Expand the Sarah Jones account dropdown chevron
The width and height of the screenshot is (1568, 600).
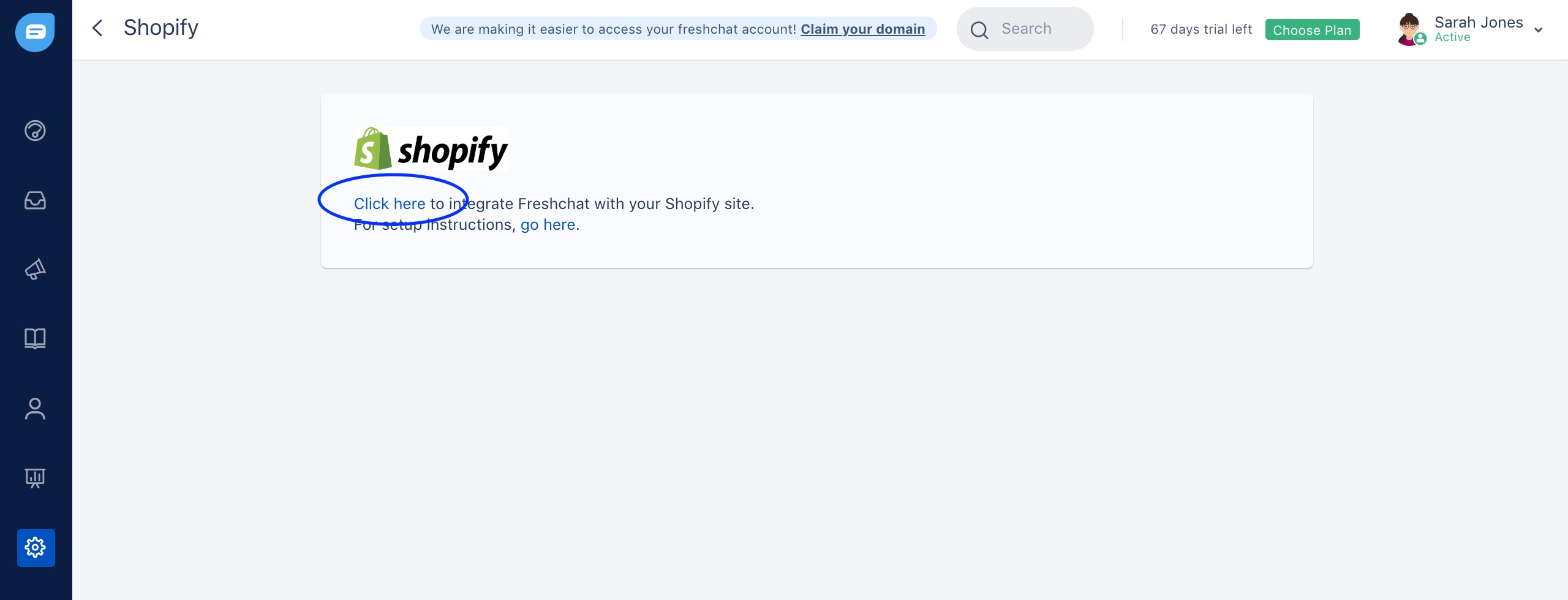(x=1538, y=29)
